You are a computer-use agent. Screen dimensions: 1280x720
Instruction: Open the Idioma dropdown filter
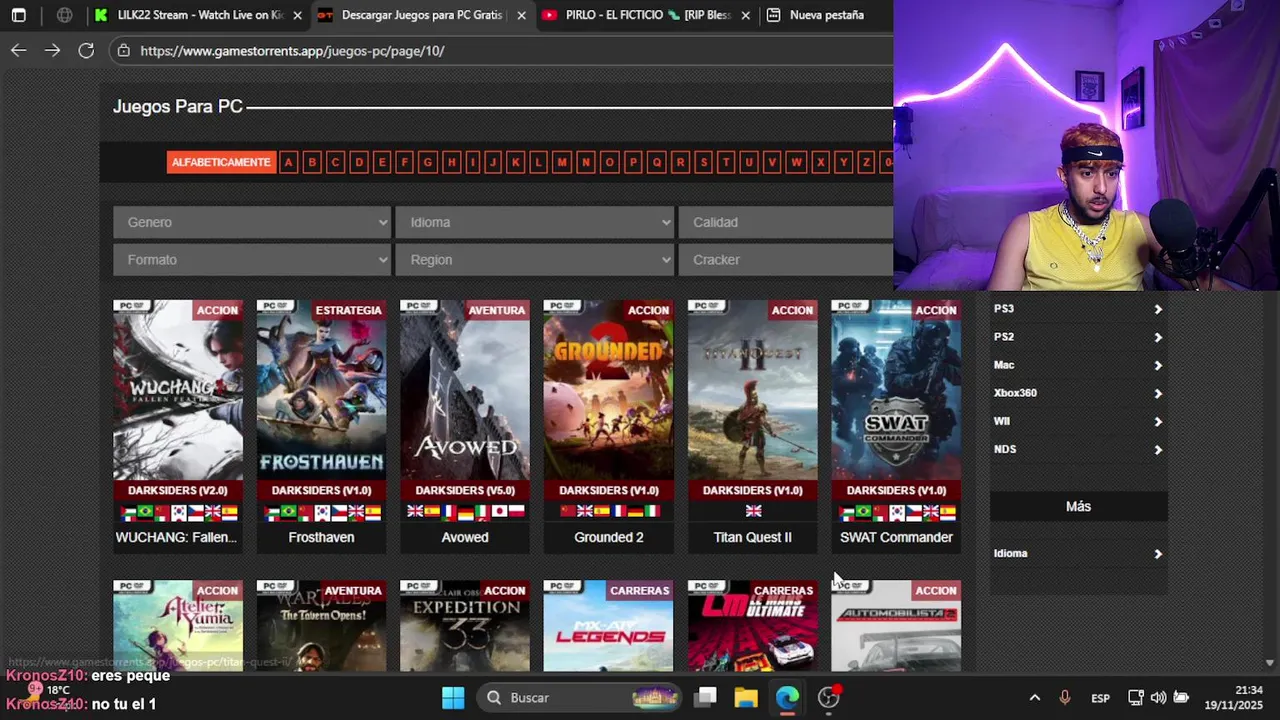tap(534, 222)
